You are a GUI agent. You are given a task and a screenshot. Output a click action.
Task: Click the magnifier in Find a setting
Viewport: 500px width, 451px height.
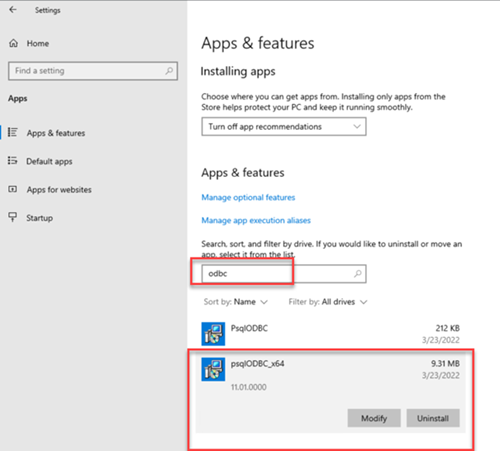coord(169,71)
